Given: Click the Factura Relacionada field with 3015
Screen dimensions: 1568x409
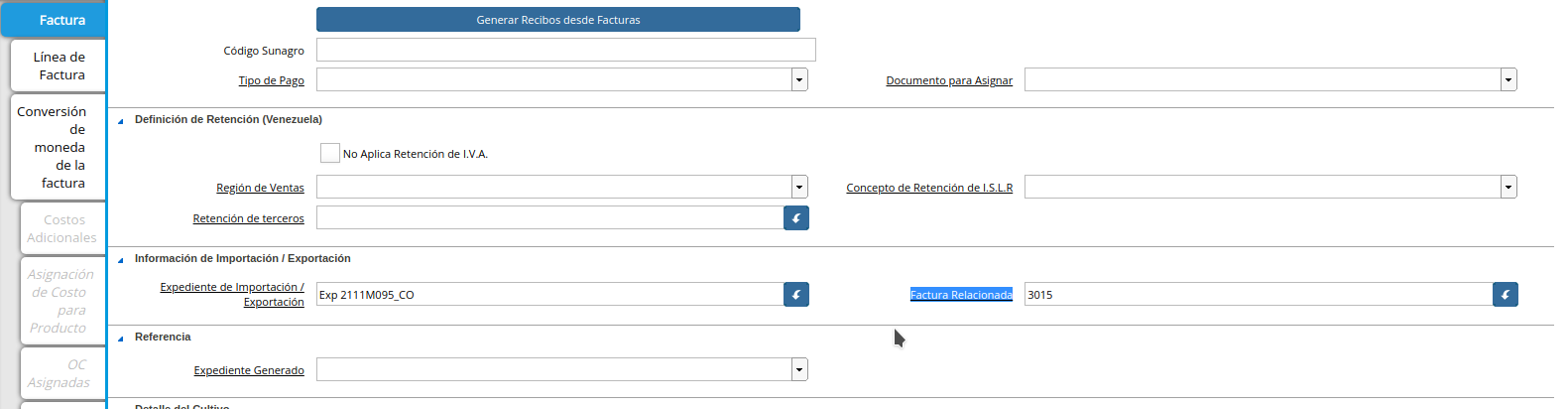Looking at the screenshot, I should [x=1258, y=295].
